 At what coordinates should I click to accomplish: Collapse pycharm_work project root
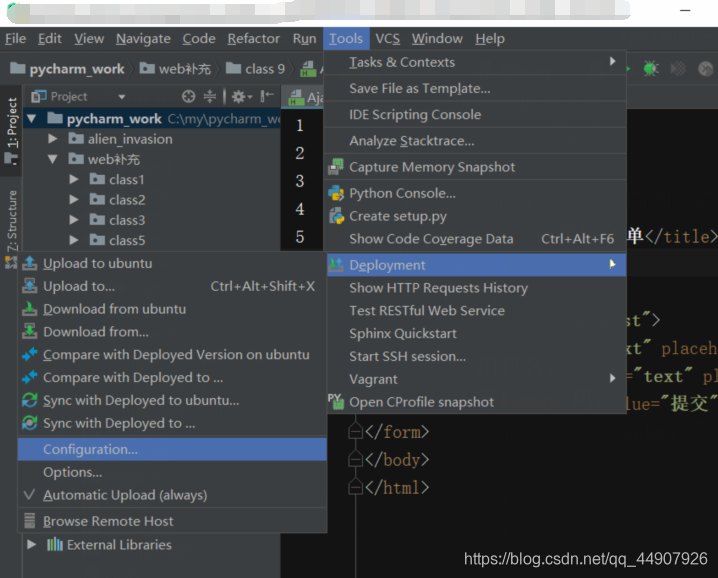point(31,119)
